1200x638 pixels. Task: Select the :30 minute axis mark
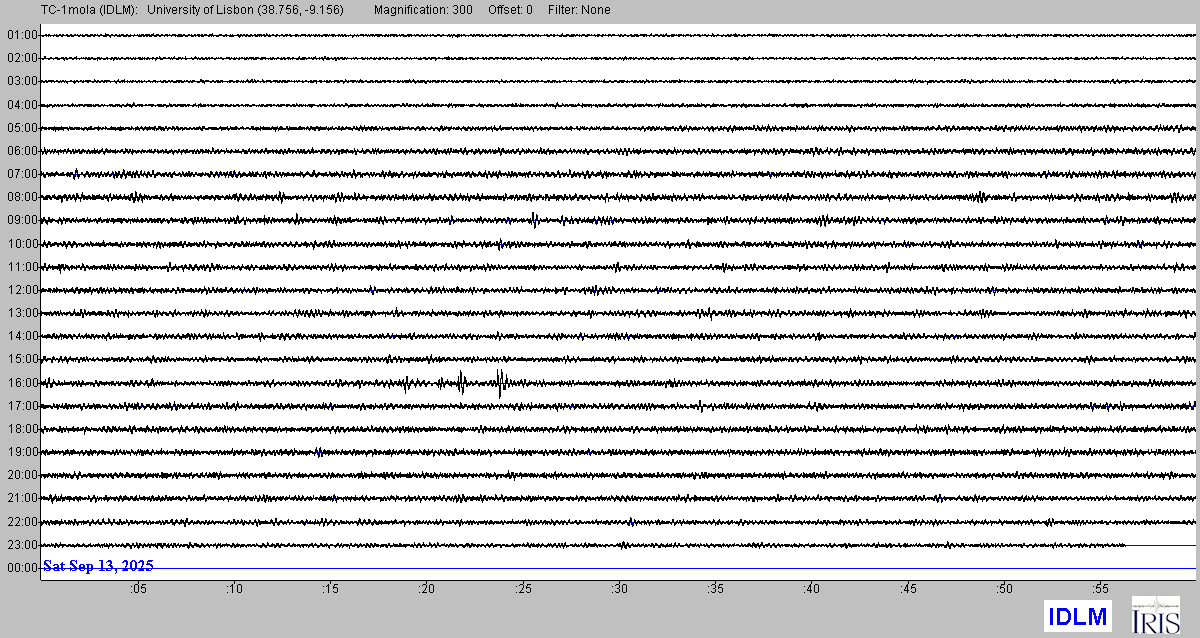point(619,590)
